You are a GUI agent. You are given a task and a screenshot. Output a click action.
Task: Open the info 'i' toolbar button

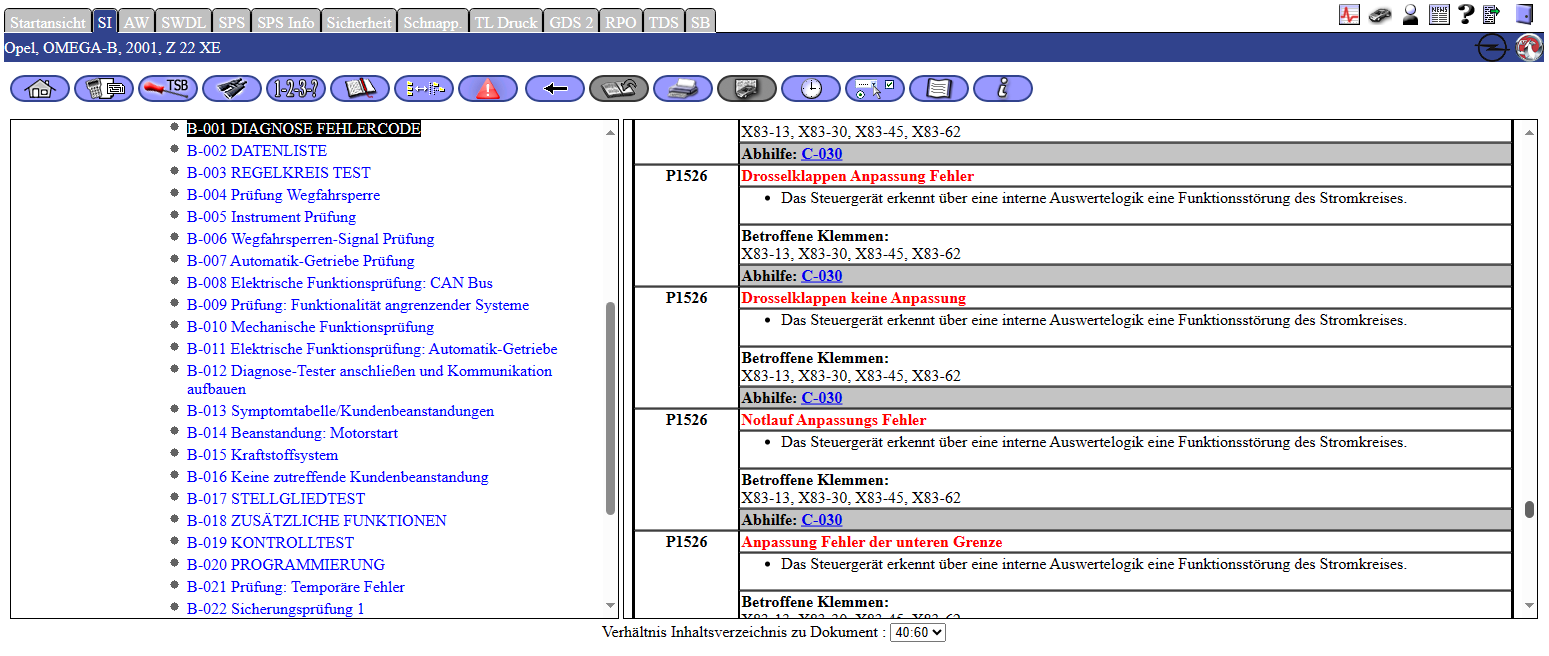click(1003, 89)
